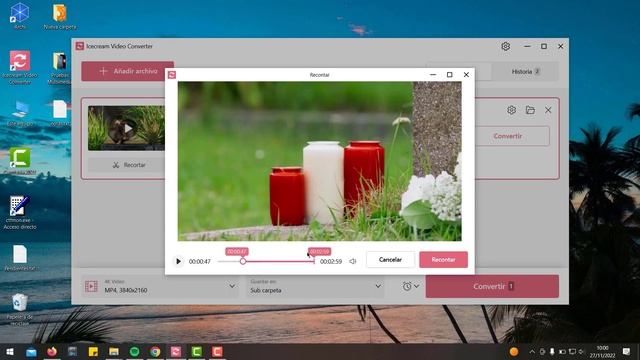This screenshot has height=360, width=640.
Task: Click the red Camtasia recorder taskbar icon
Action: tap(217, 351)
